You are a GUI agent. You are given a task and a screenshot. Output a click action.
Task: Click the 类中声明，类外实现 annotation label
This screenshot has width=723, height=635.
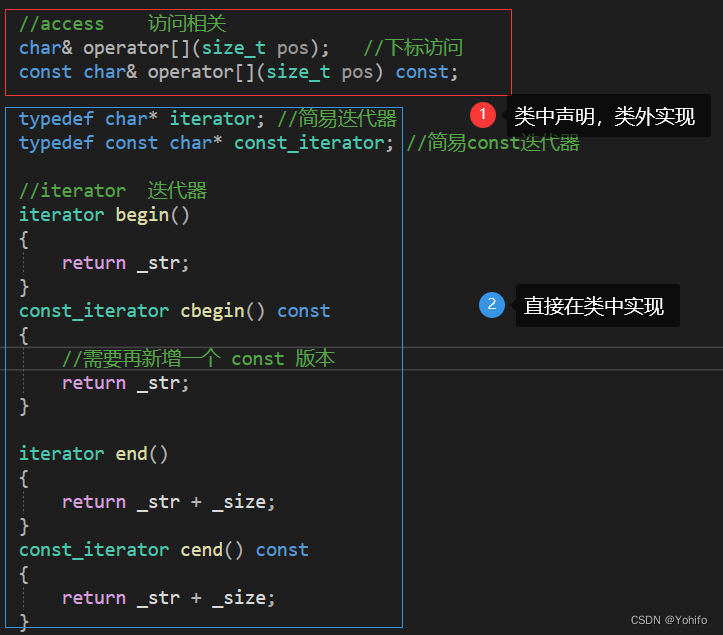coord(604,117)
